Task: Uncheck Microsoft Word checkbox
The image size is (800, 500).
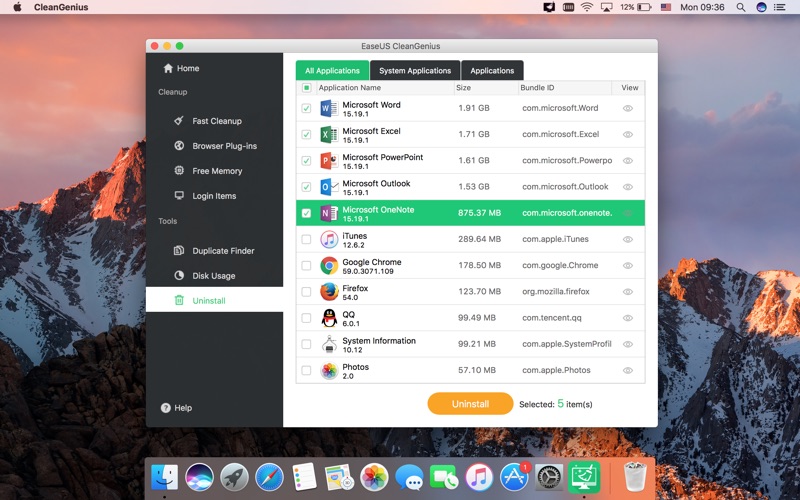Action: point(306,108)
